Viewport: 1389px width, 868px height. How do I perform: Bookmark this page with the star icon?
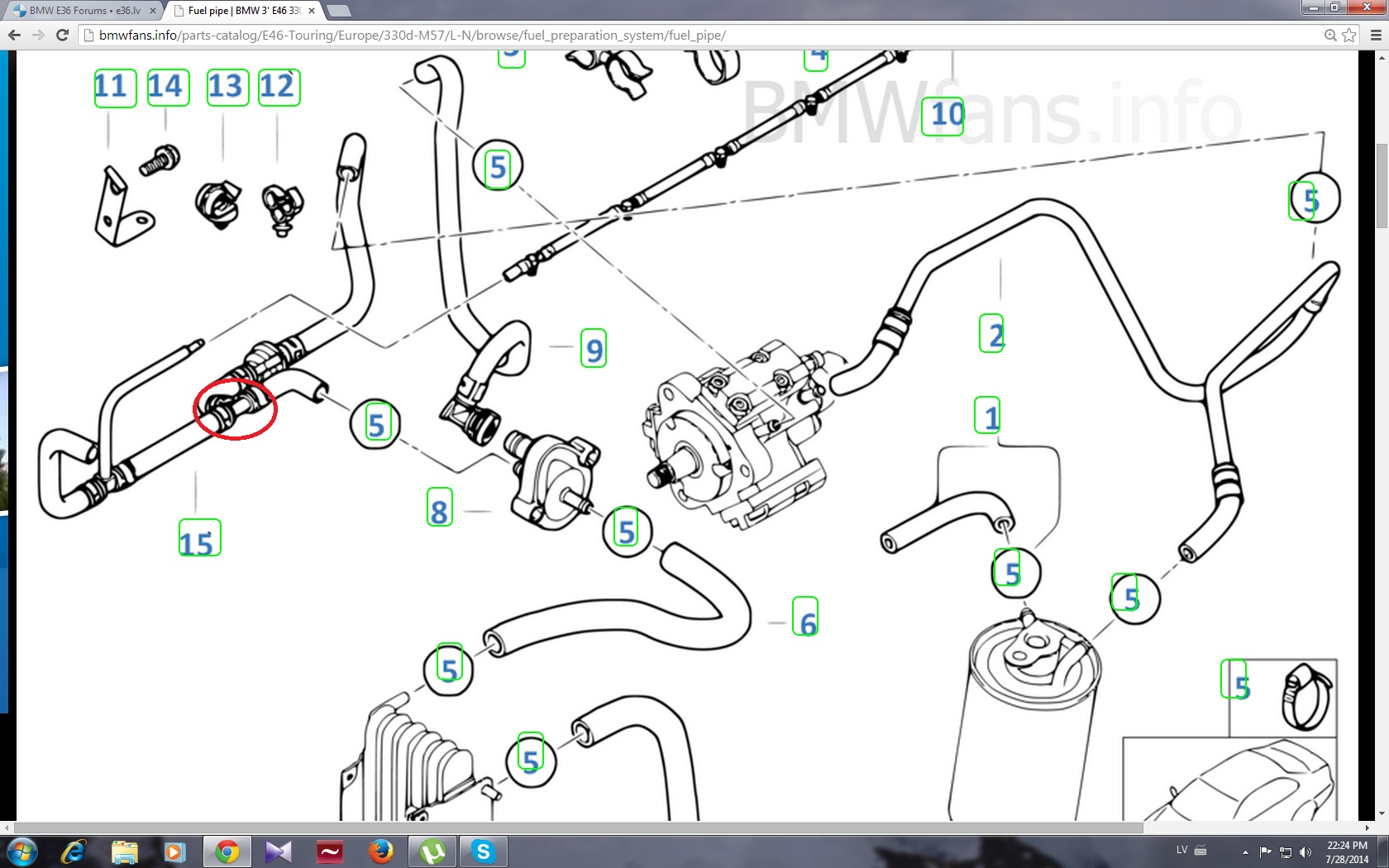pos(1349,35)
